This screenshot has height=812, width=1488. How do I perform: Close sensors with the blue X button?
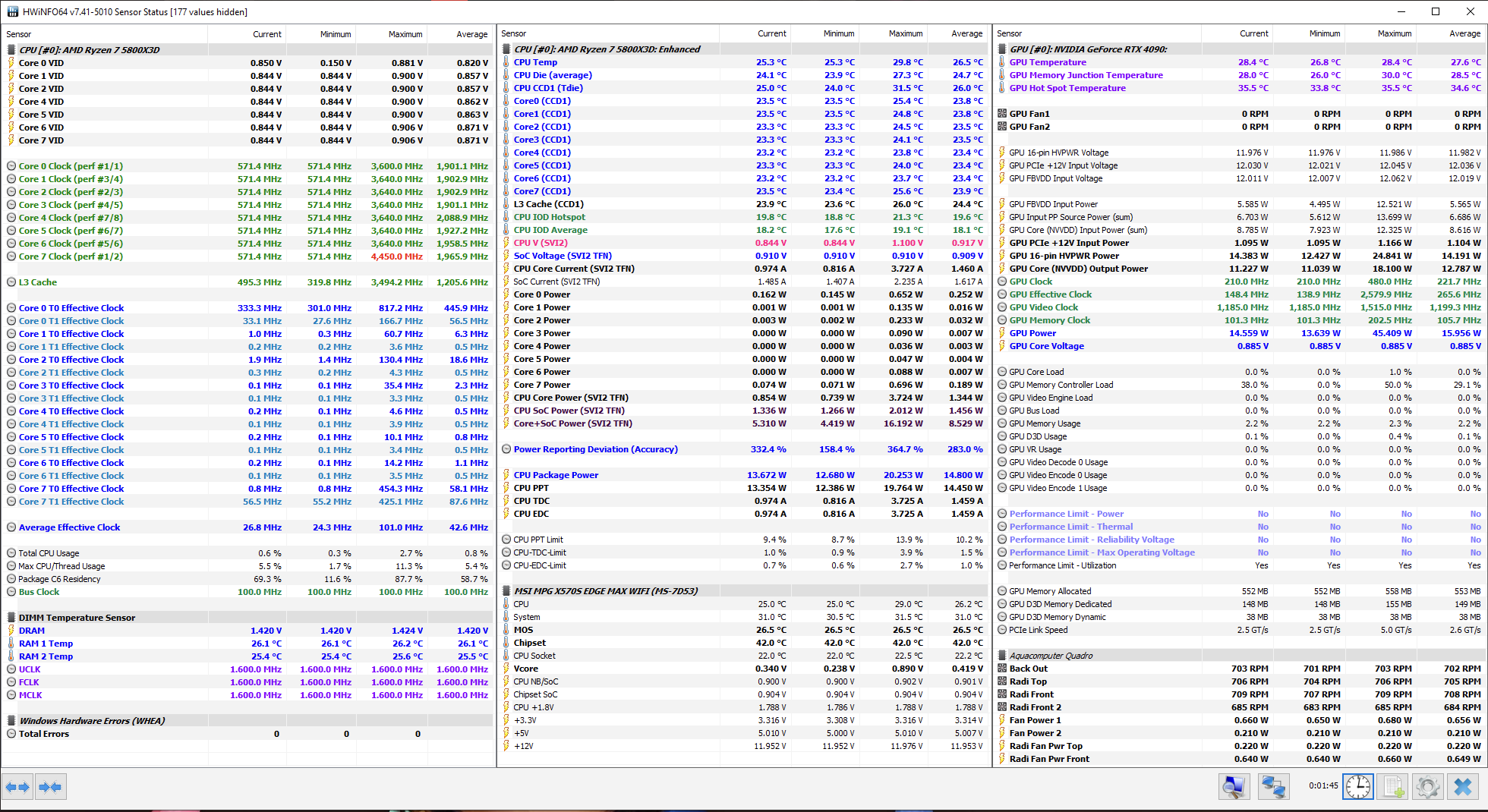tap(1463, 786)
